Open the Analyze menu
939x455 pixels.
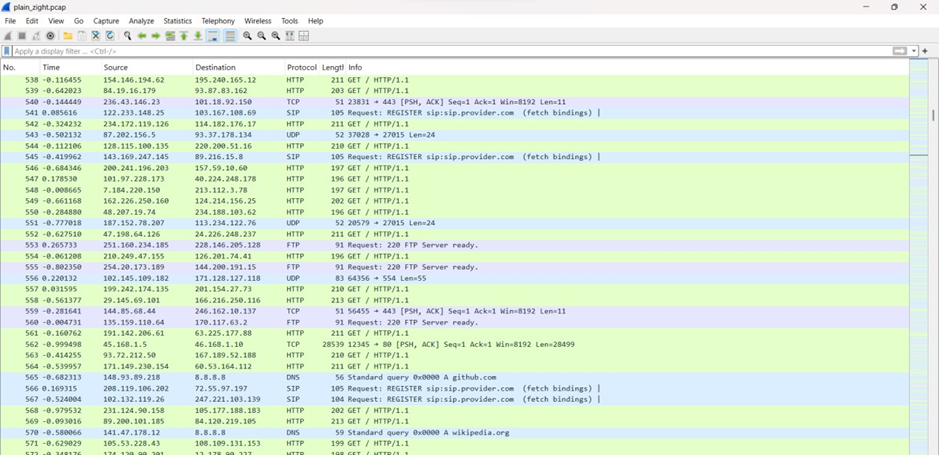tap(141, 21)
